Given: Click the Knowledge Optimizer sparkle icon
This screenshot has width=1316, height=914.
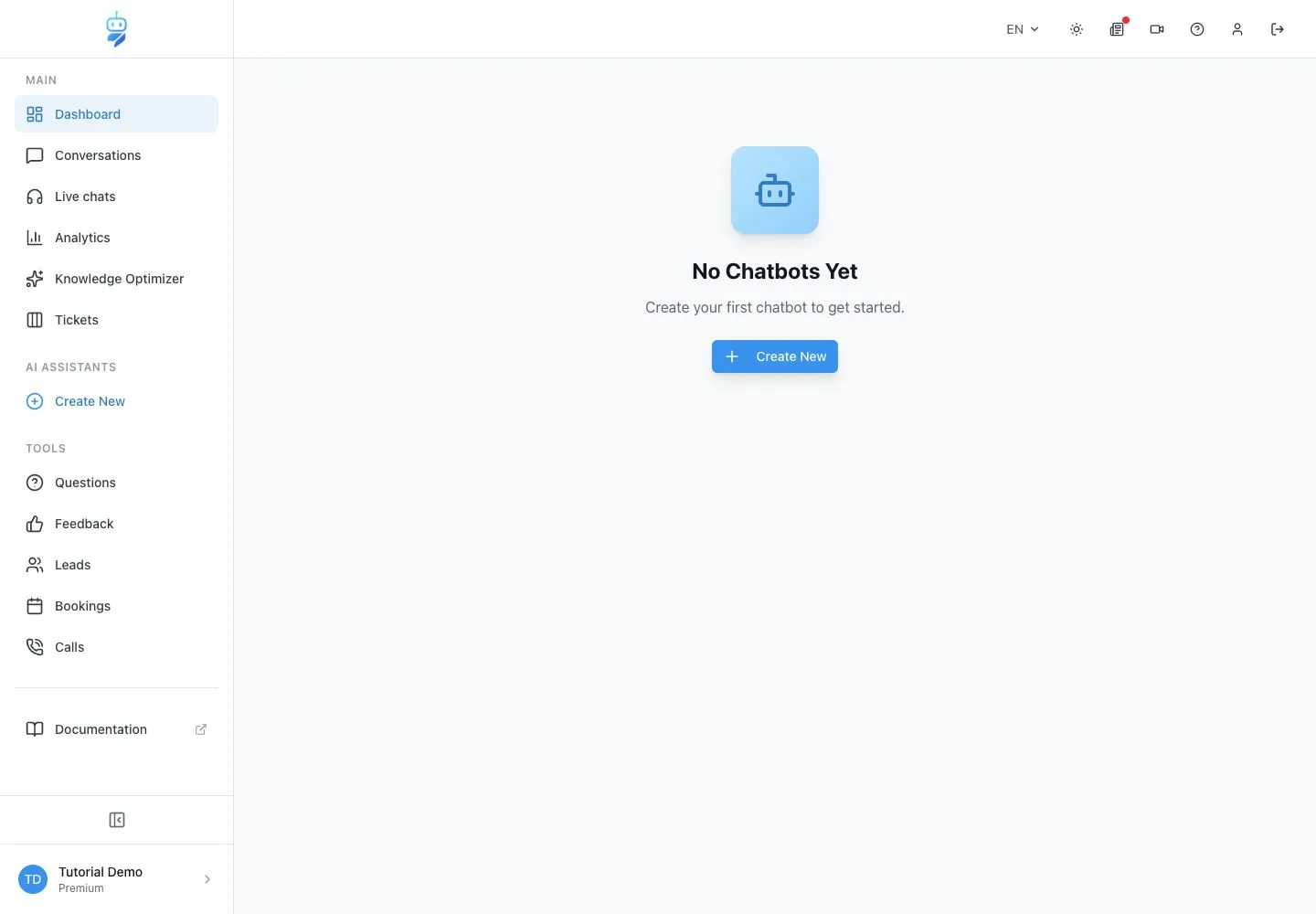Looking at the screenshot, I should pos(35,279).
